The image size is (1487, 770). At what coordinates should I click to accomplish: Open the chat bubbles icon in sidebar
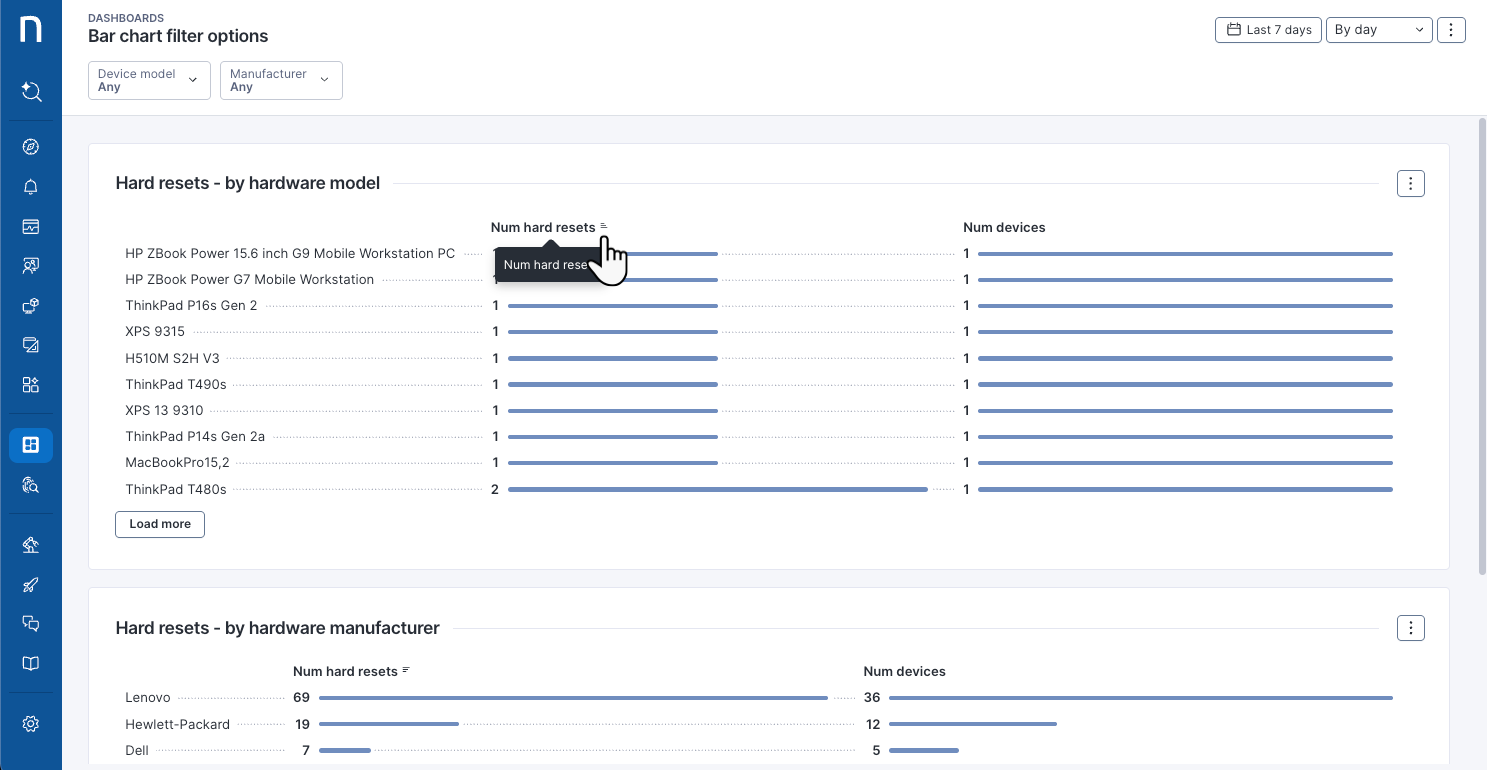pyautogui.click(x=30, y=623)
